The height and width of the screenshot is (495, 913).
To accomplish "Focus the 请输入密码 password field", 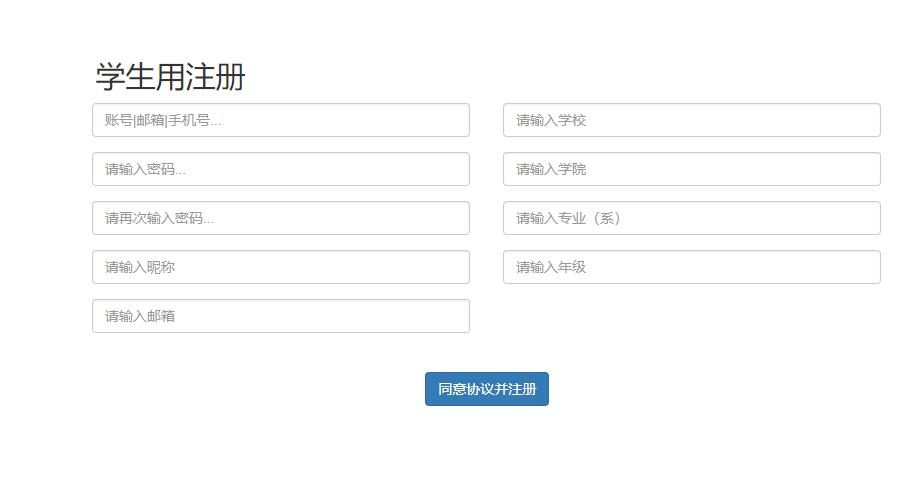I will click(x=280, y=169).
